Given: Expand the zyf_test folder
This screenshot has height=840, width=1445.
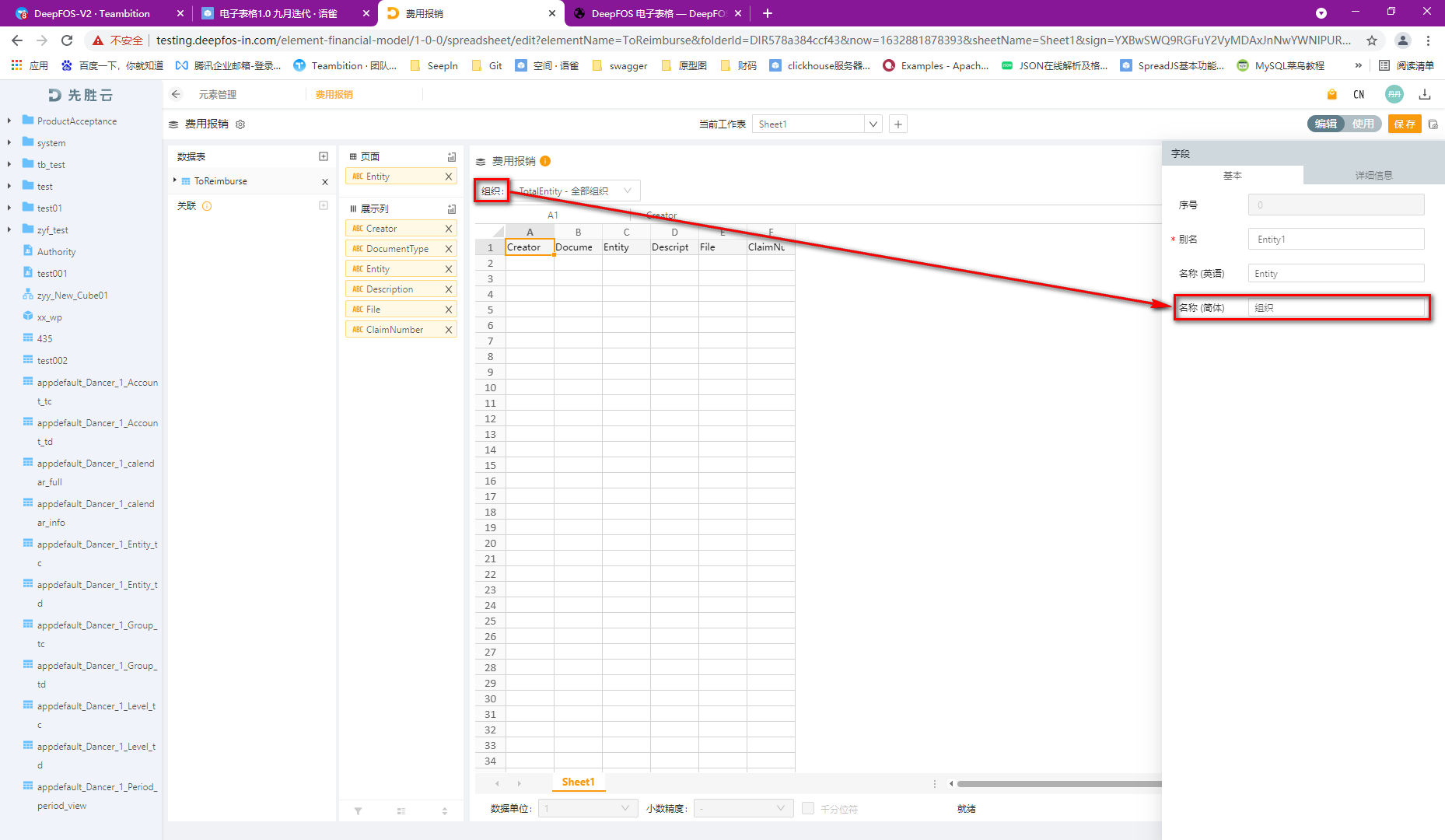Looking at the screenshot, I should 9,229.
